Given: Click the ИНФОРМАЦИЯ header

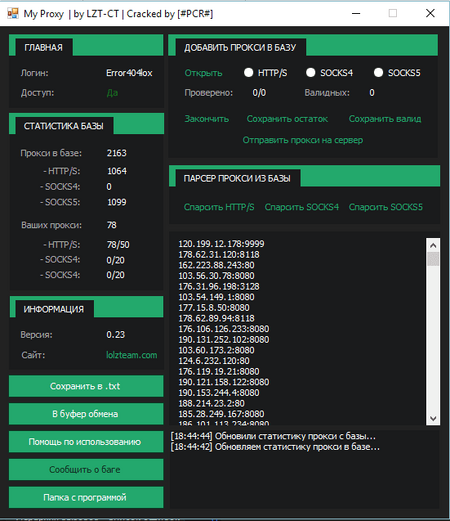Looking at the screenshot, I should click(54, 309).
